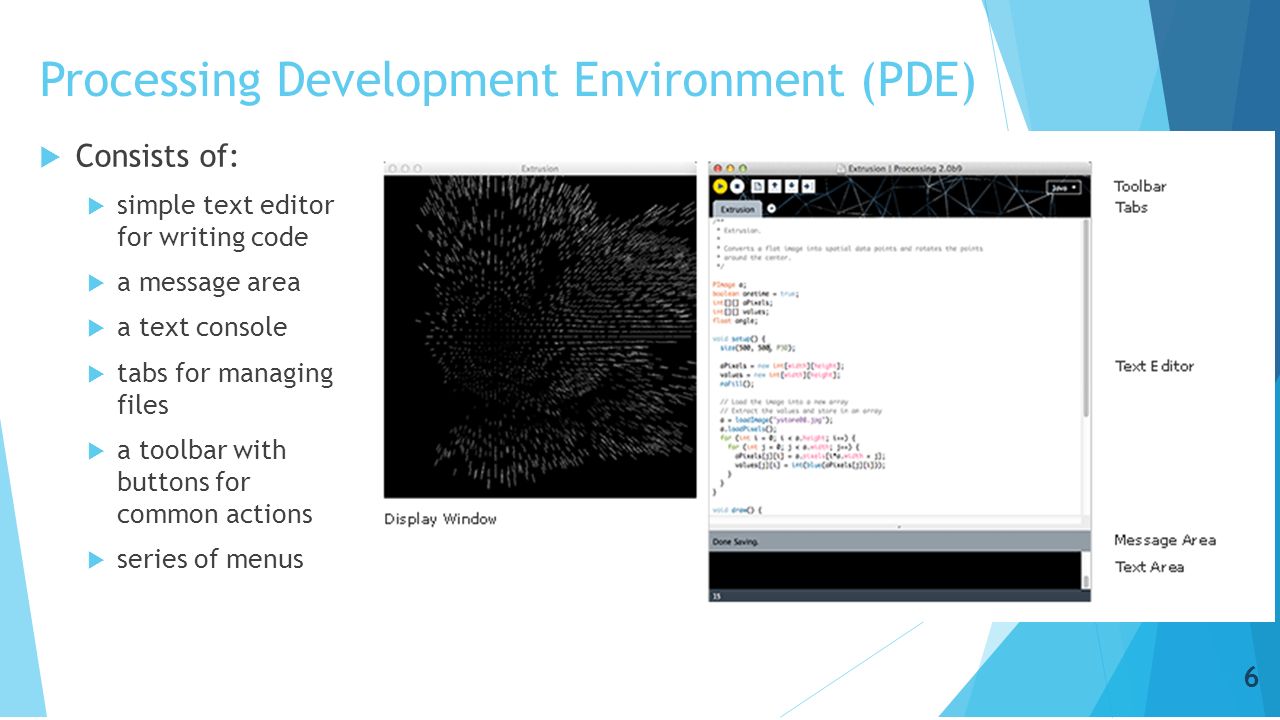The height and width of the screenshot is (720, 1280).
Task: Click the slide title "Processing Development Environment (PDE)"
Action: (x=507, y=81)
